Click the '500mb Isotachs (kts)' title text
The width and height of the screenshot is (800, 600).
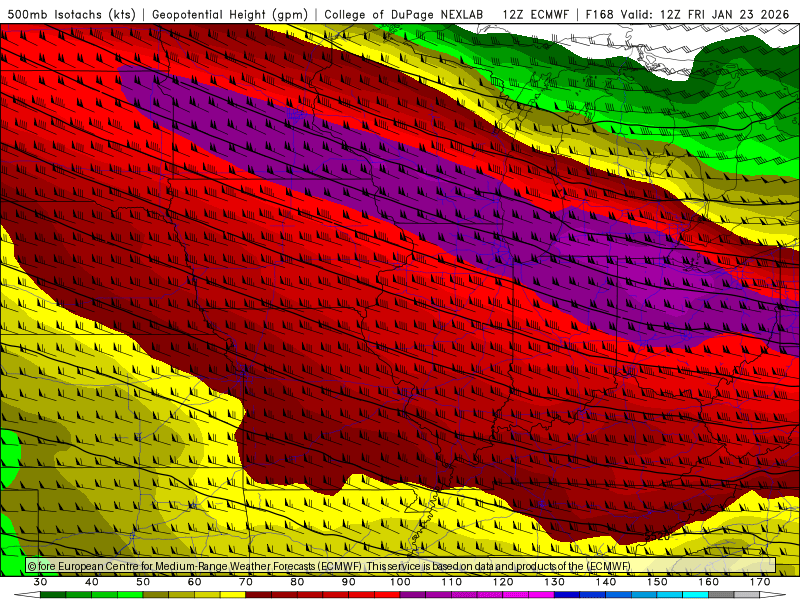[x=71, y=14]
